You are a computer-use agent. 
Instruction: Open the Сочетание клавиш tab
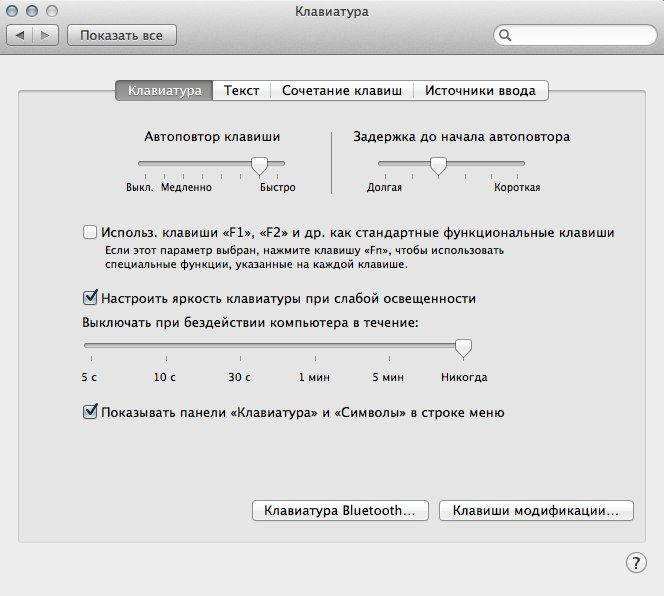coord(341,90)
